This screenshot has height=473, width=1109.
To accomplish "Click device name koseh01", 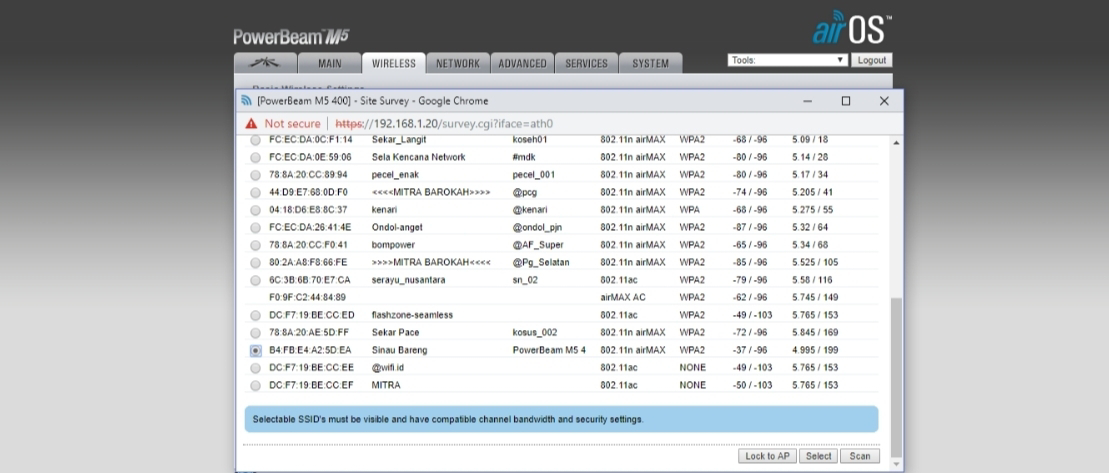I will (x=529, y=140).
